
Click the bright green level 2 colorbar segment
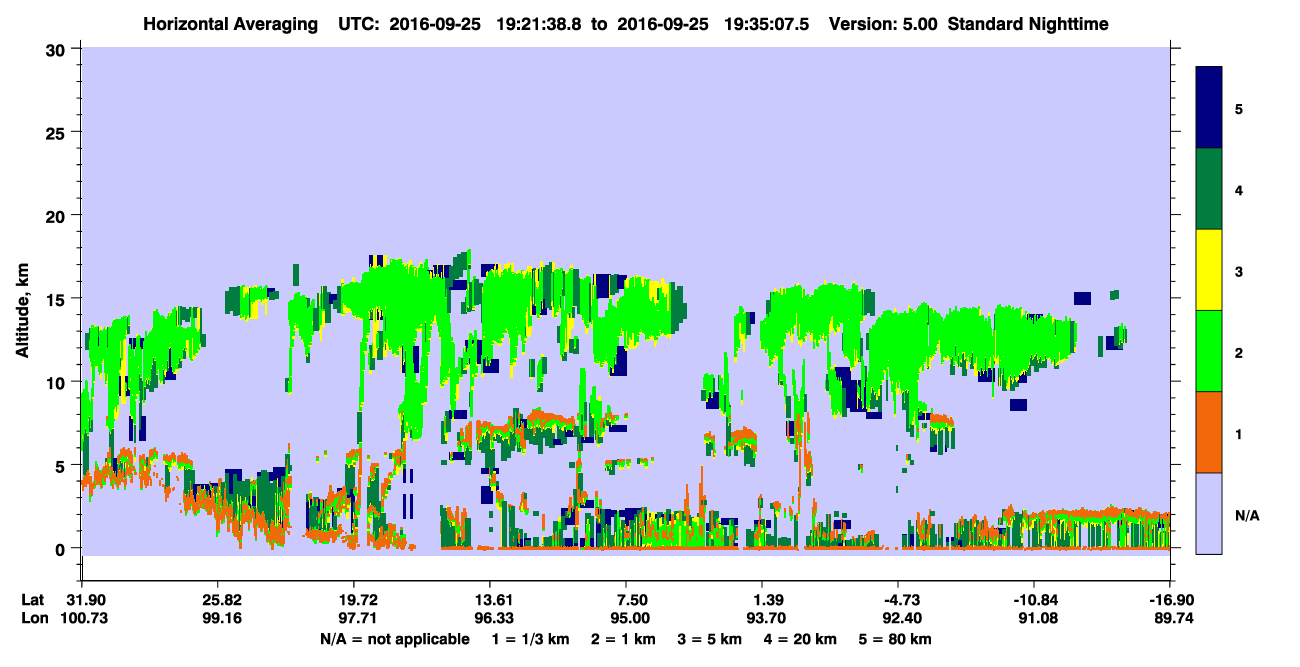pyautogui.click(x=1209, y=351)
